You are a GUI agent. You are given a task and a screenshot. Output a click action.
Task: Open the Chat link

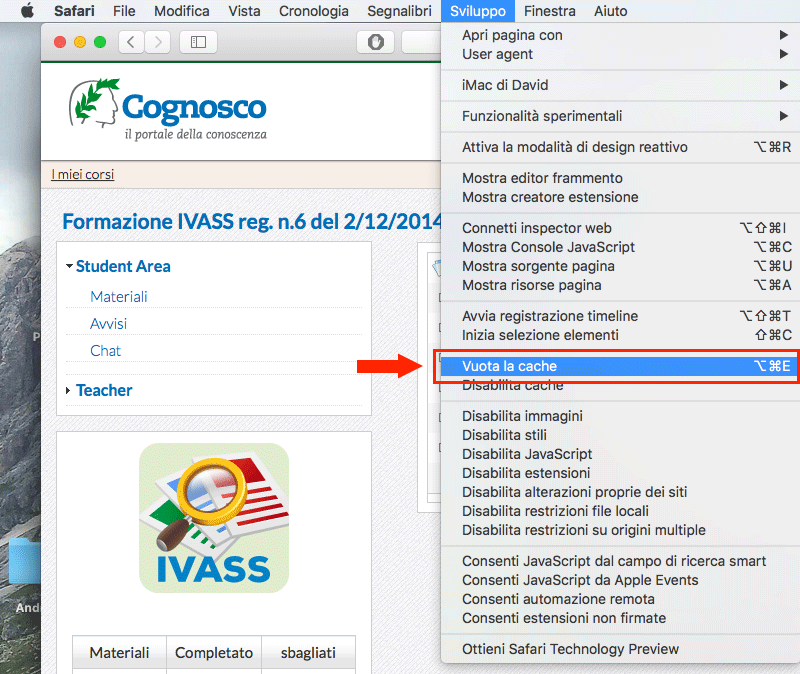[x=106, y=351]
